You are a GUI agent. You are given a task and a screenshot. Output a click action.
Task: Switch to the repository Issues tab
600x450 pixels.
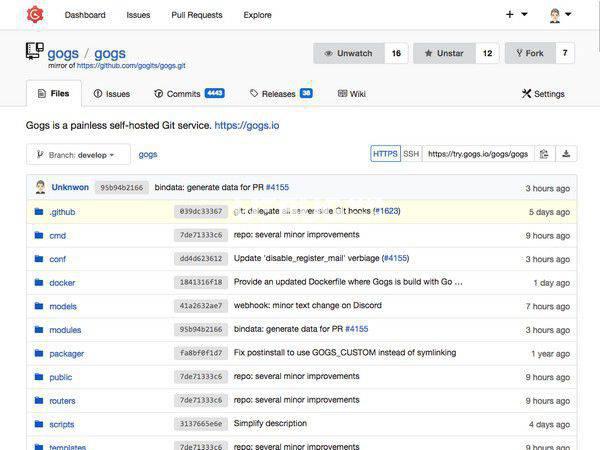point(112,94)
